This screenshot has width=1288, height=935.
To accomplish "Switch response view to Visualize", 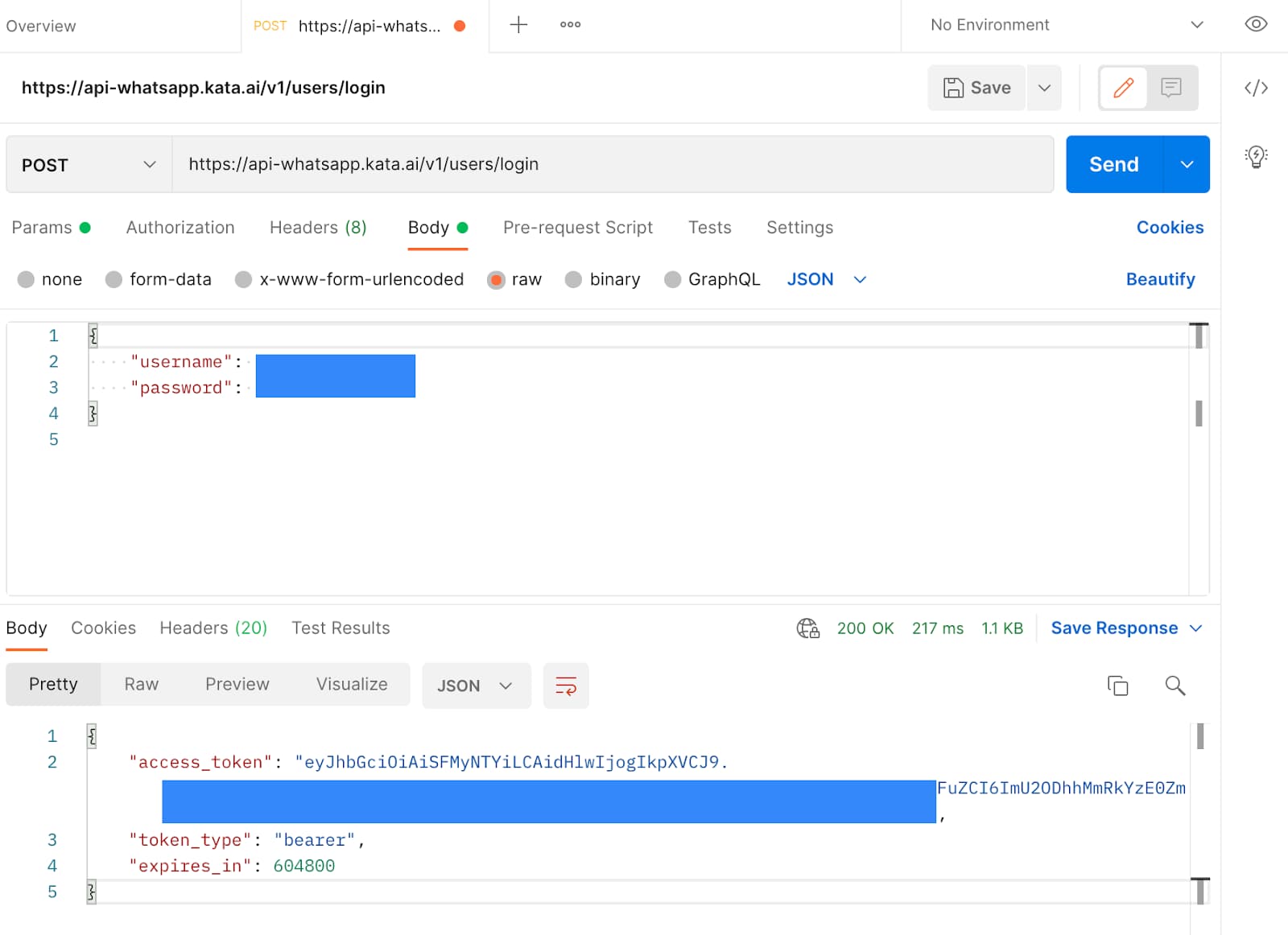I will tap(352, 685).
